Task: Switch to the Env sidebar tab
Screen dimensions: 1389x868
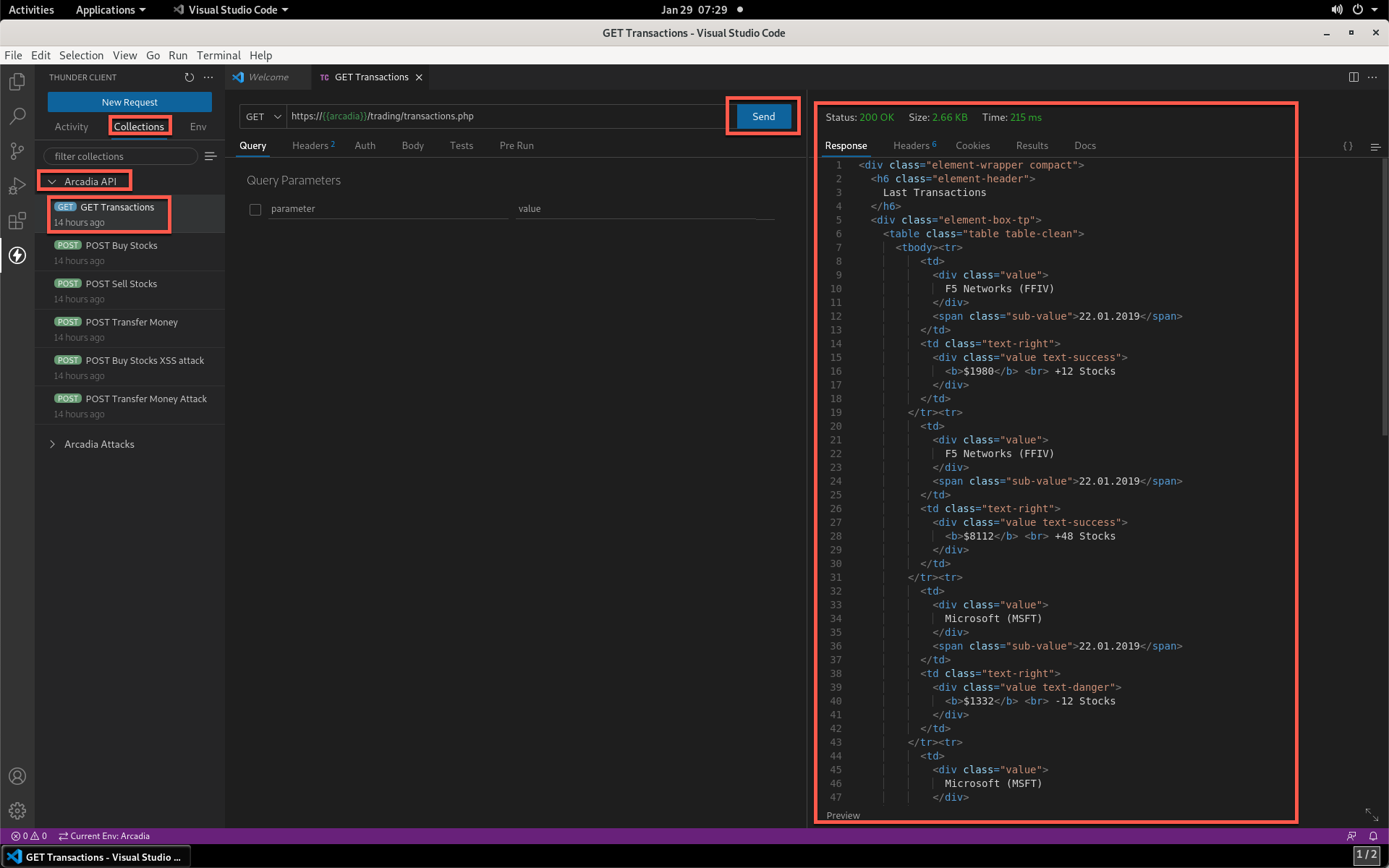Action: pyautogui.click(x=198, y=127)
